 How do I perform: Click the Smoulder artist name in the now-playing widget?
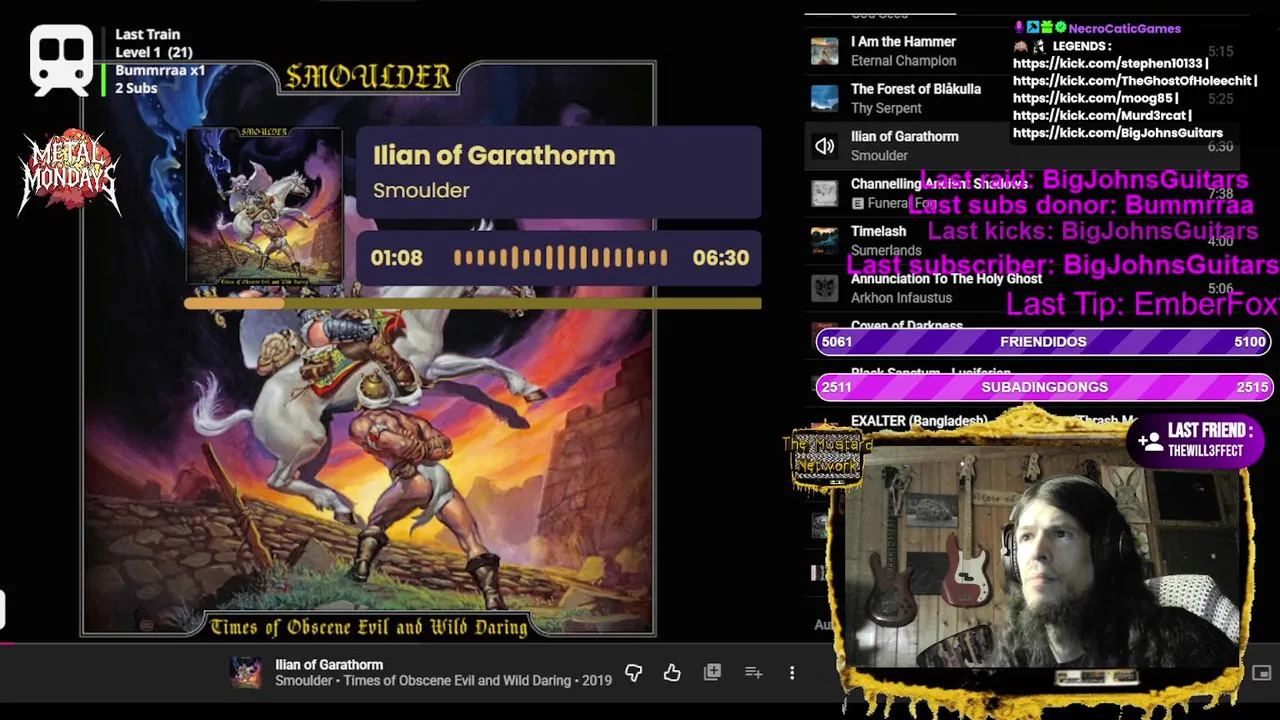click(421, 190)
